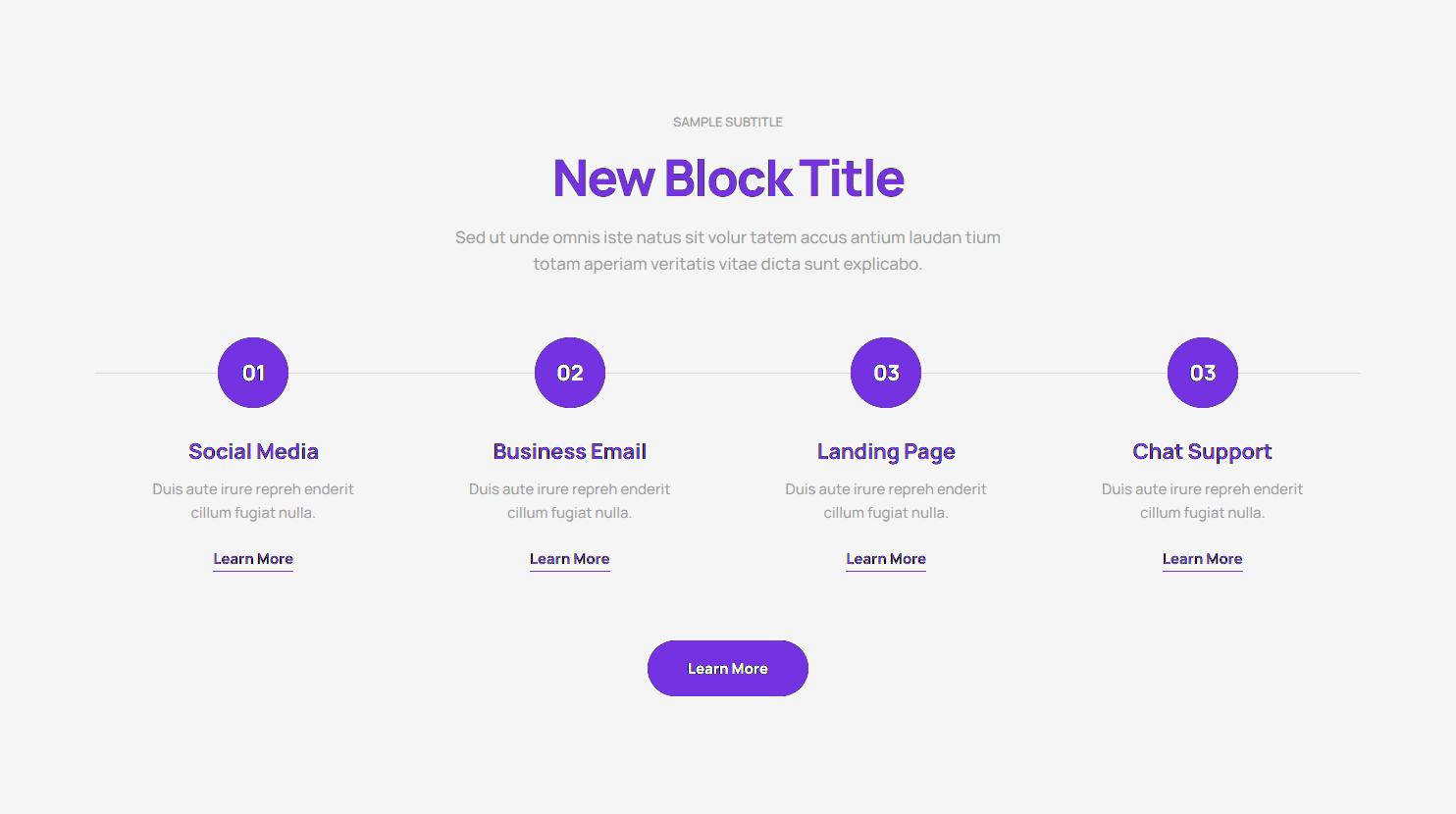Select the intro paragraph below the title
Viewport: 1456px width, 814px height.
728,250
